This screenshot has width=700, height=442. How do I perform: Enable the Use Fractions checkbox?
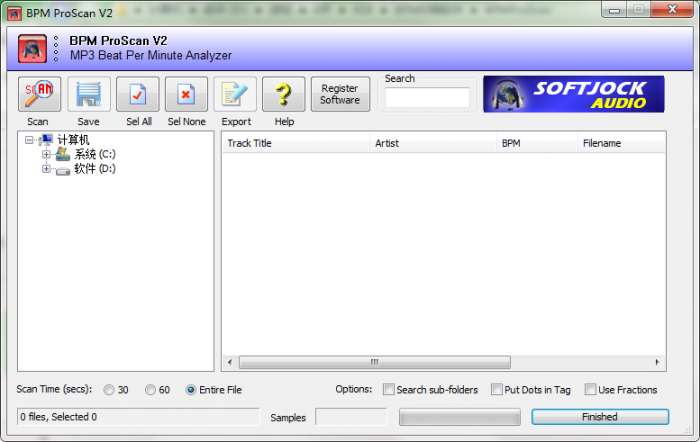[x=590, y=390]
